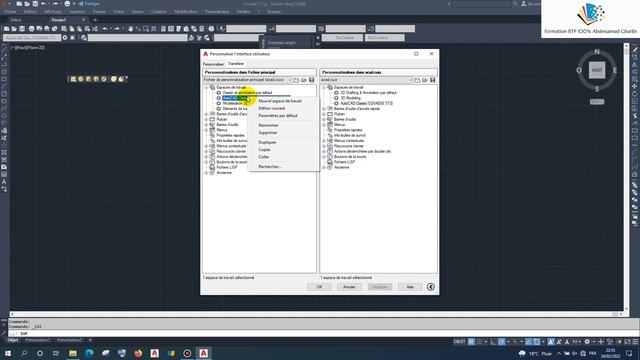This screenshot has height=360, width=640.
Task: Open workspace switching gear in status bar
Action: point(587,342)
